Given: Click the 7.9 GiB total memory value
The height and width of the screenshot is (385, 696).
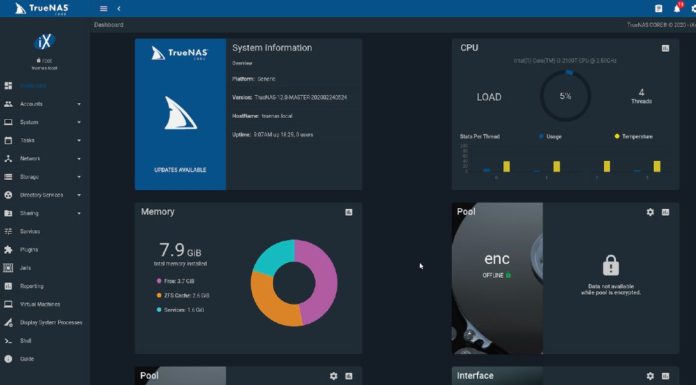Looking at the screenshot, I should click(x=180, y=250).
